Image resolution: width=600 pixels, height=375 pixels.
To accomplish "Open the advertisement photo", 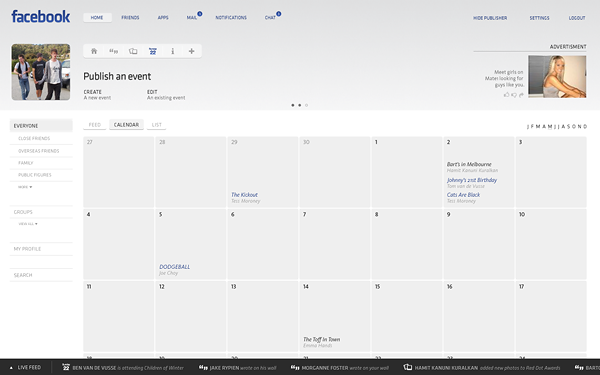I will [x=557, y=77].
